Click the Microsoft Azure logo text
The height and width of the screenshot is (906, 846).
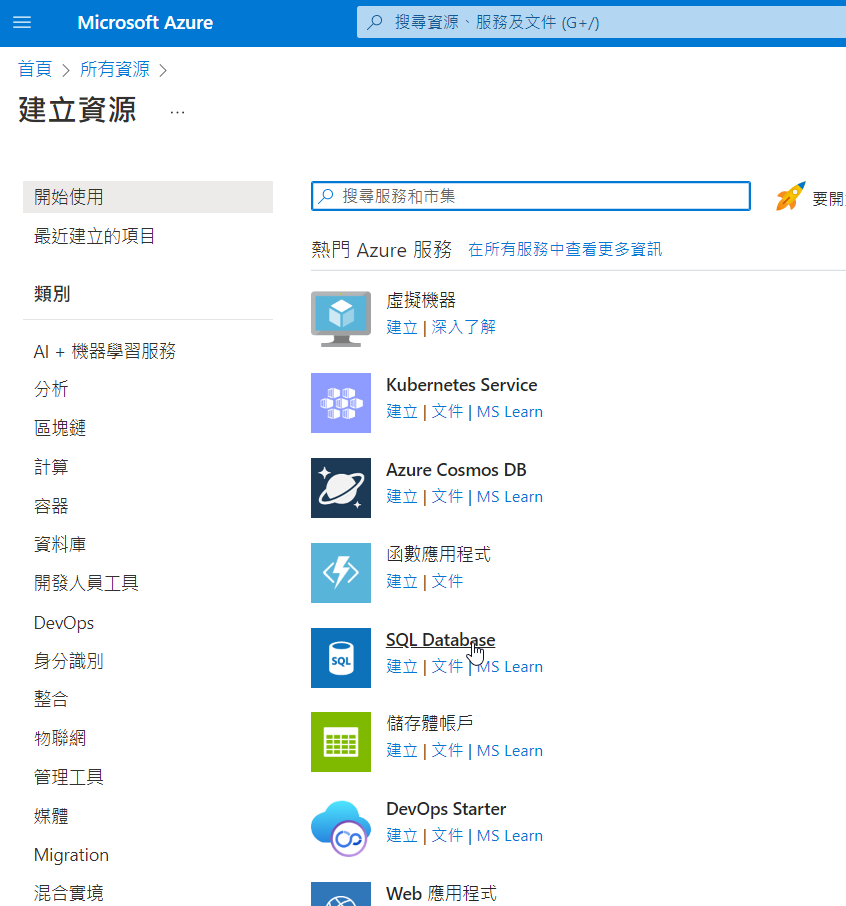click(x=145, y=23)
